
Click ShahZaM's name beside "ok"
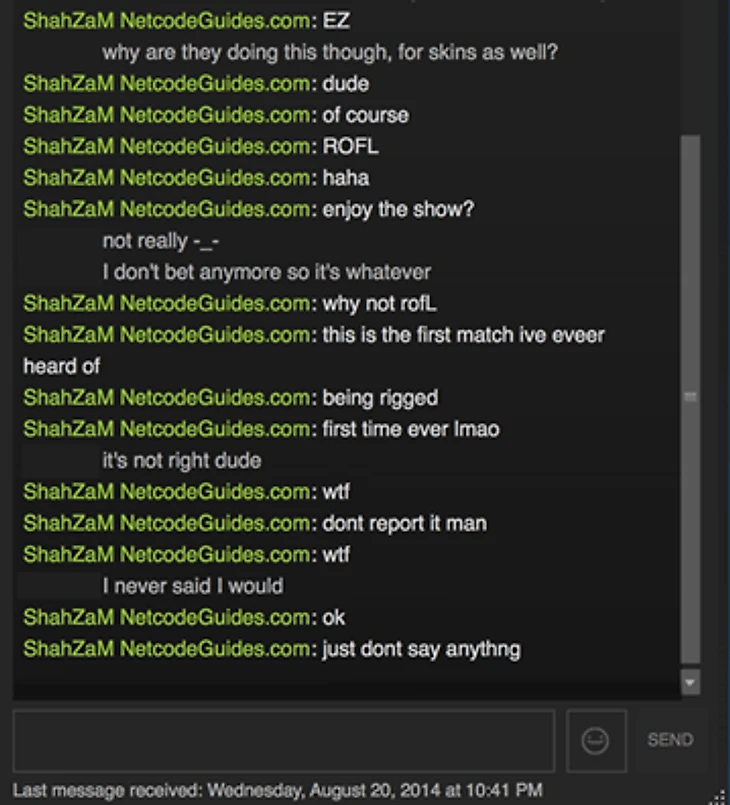point(167,618)
